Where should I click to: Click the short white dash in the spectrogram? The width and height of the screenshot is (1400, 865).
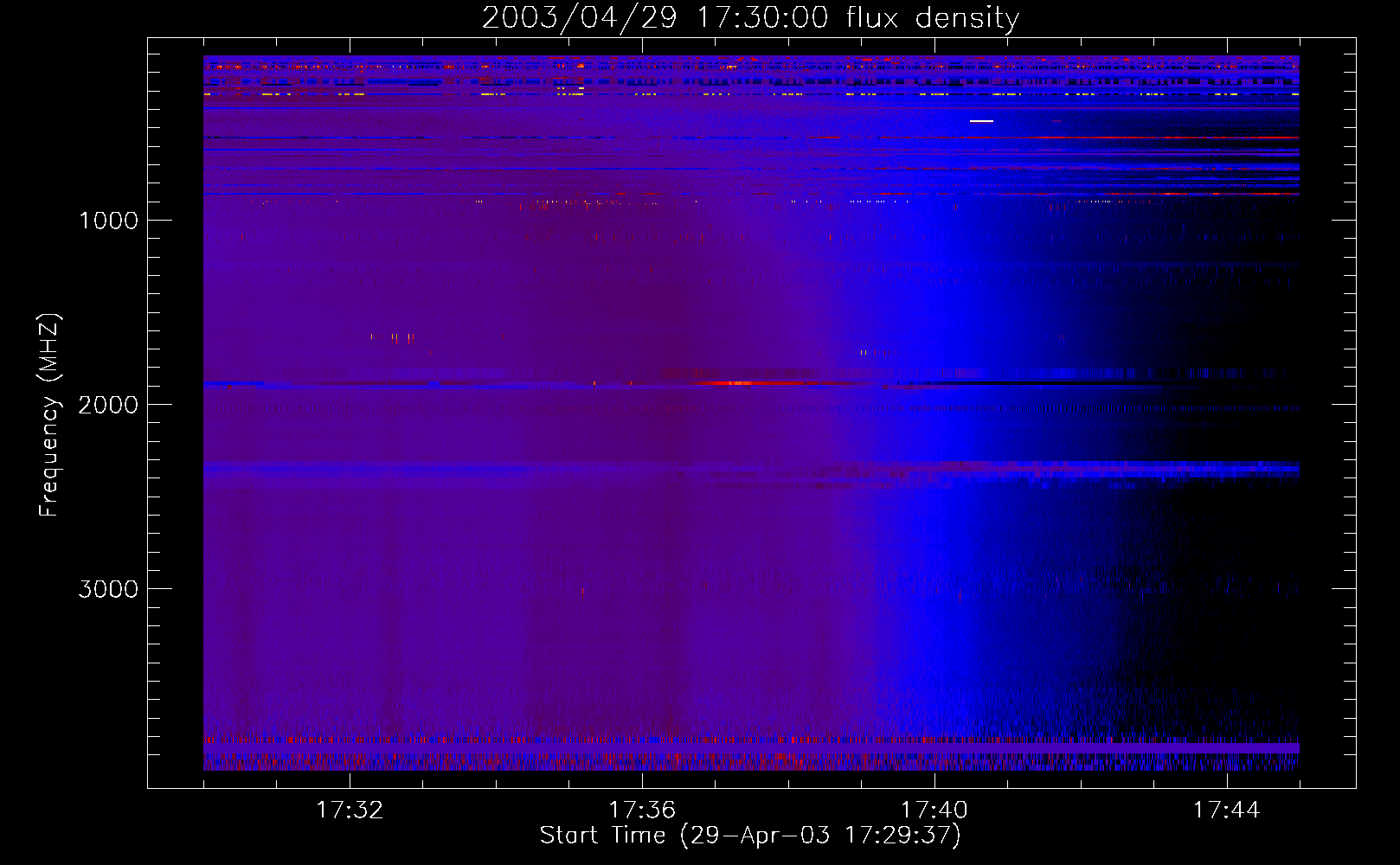pos(981,121)
